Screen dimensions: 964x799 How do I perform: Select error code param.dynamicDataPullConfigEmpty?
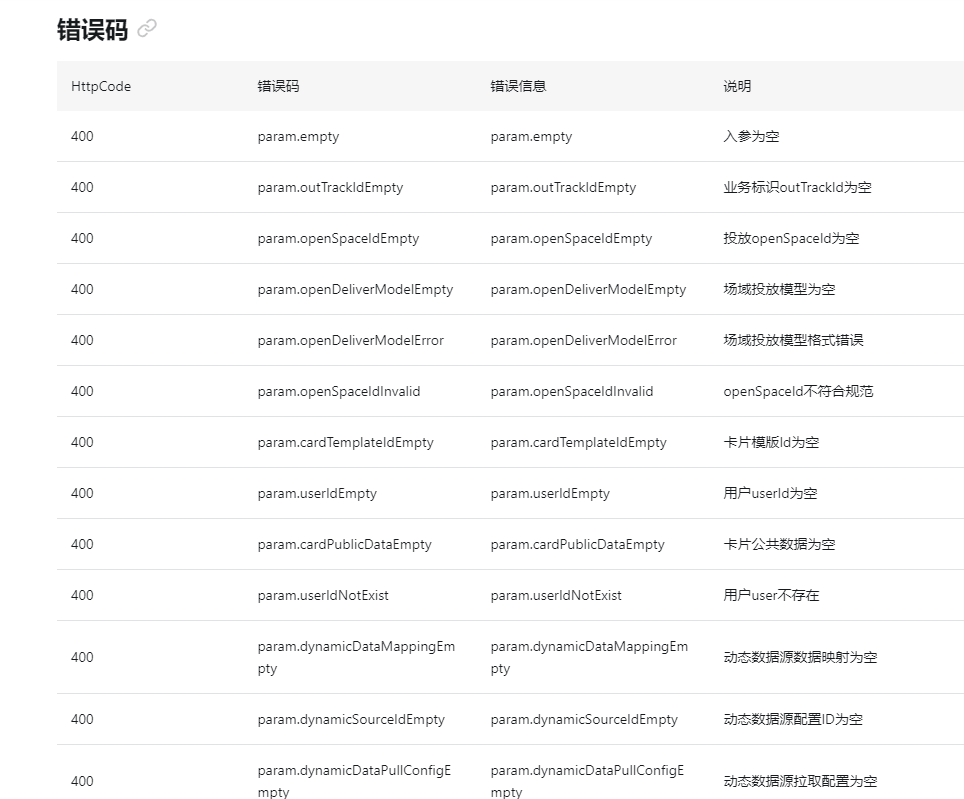(354, 781)
